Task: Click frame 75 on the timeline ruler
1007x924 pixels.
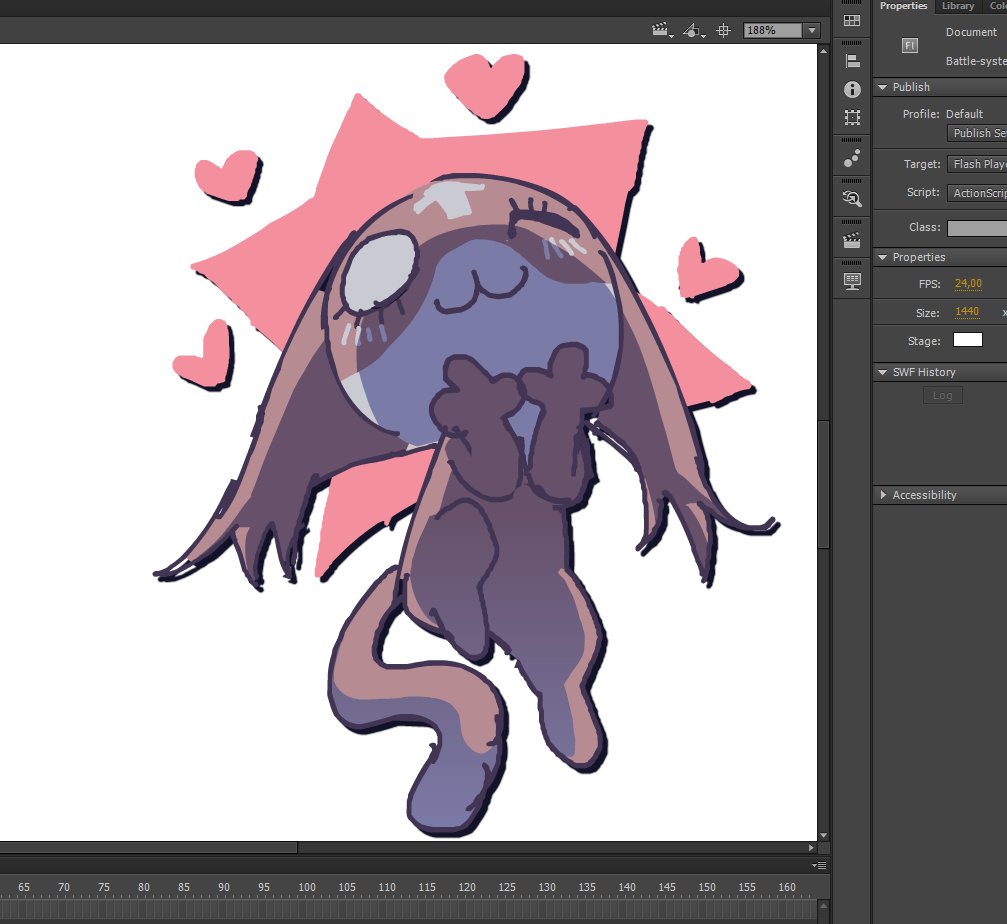Action: click(103, 887)
